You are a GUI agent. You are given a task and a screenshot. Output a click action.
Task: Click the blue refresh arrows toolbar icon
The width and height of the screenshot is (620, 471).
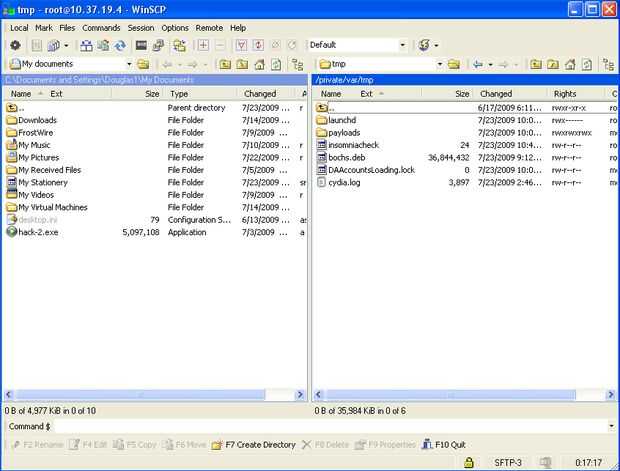click(120, 45)
